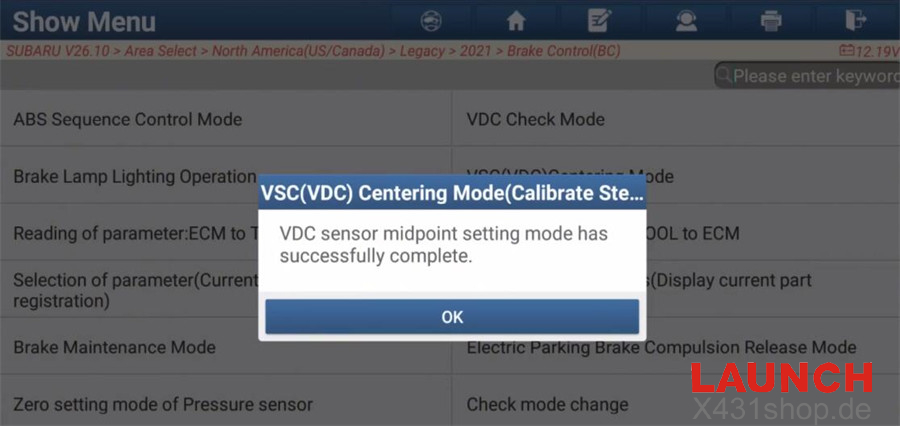Click the search magnifier icon
The height and width of the screenshot is (426, 900).
[724, 76]
